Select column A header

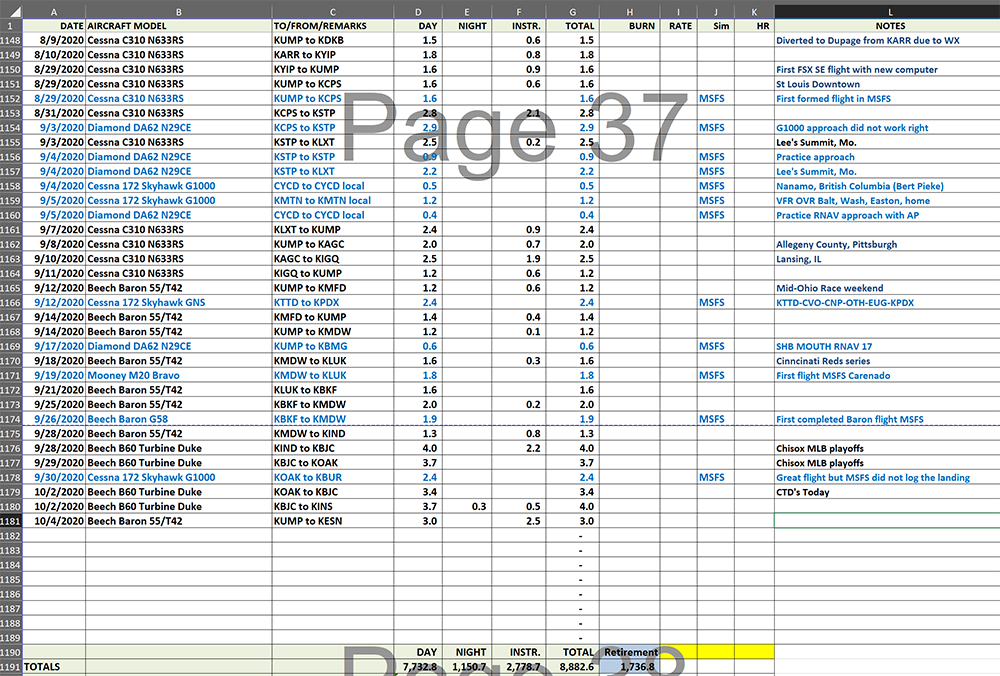pyautogui.click(x=54, y=11)
